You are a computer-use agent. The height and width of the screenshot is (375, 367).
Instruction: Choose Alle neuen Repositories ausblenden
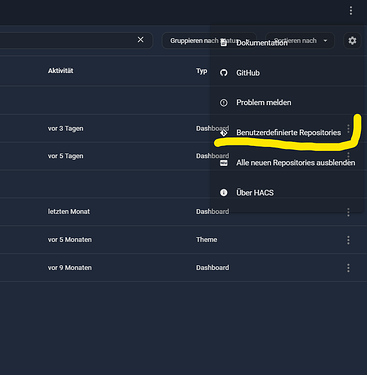[x=287, y=163]
